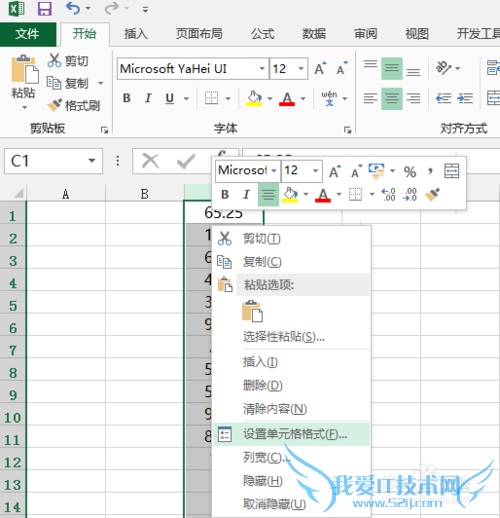Choose 复制(C) from context menu
Screen dimensions: 500x518
click(x=292, y=262)
